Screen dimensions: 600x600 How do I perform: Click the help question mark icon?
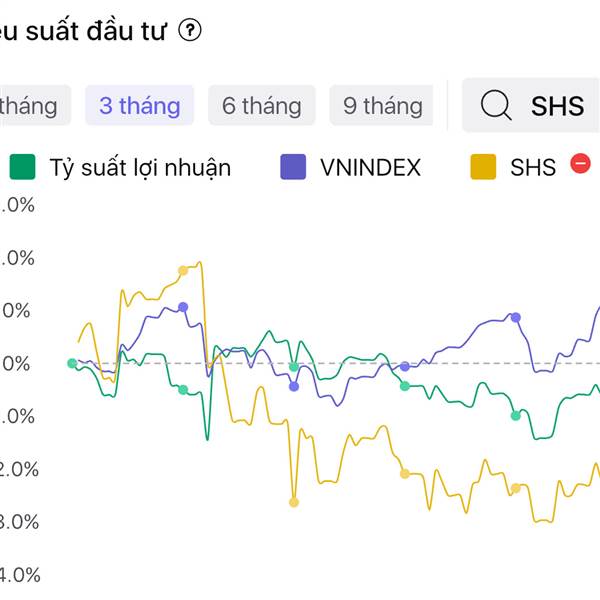pyautogui.click(x=190, y=31)
